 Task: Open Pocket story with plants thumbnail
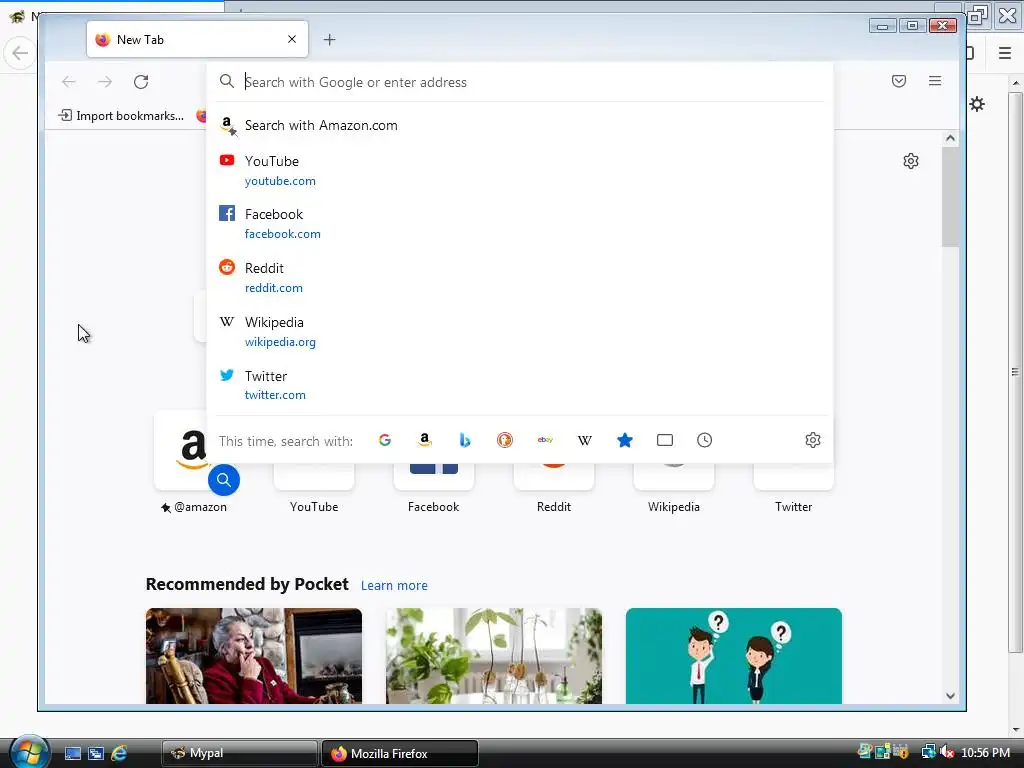pos(494,656)
